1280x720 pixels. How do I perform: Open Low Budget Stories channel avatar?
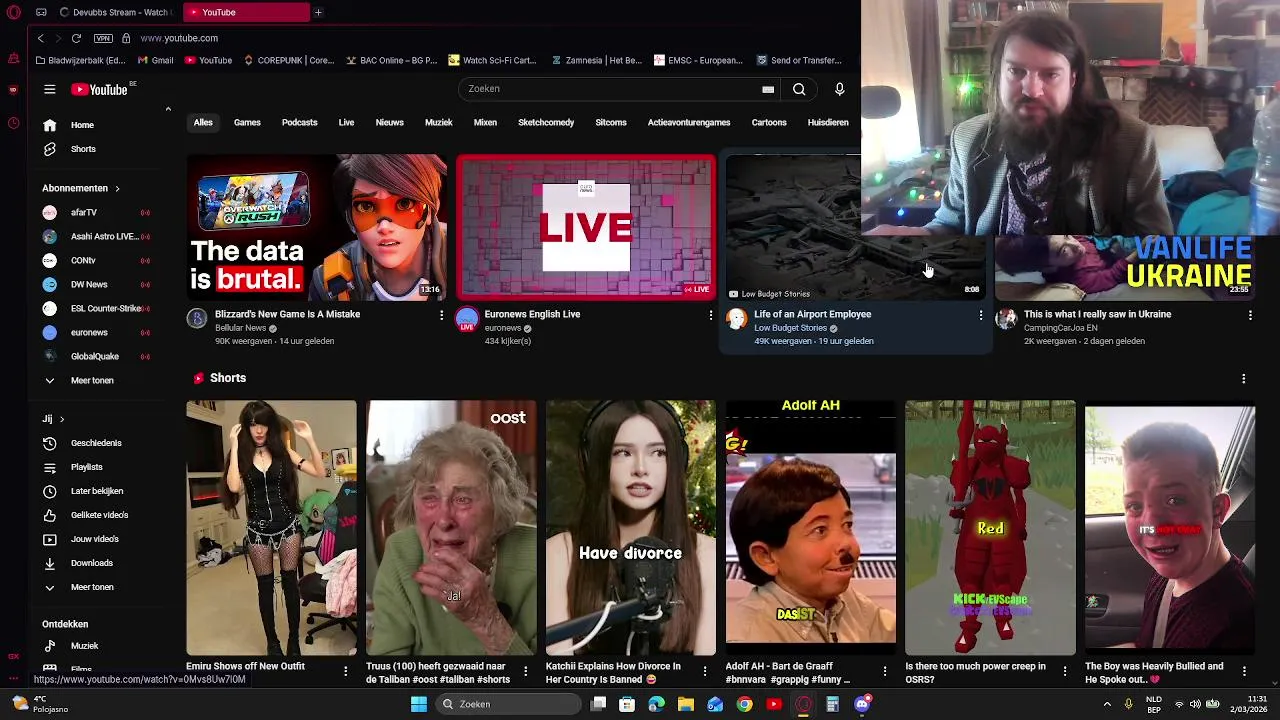737,319
